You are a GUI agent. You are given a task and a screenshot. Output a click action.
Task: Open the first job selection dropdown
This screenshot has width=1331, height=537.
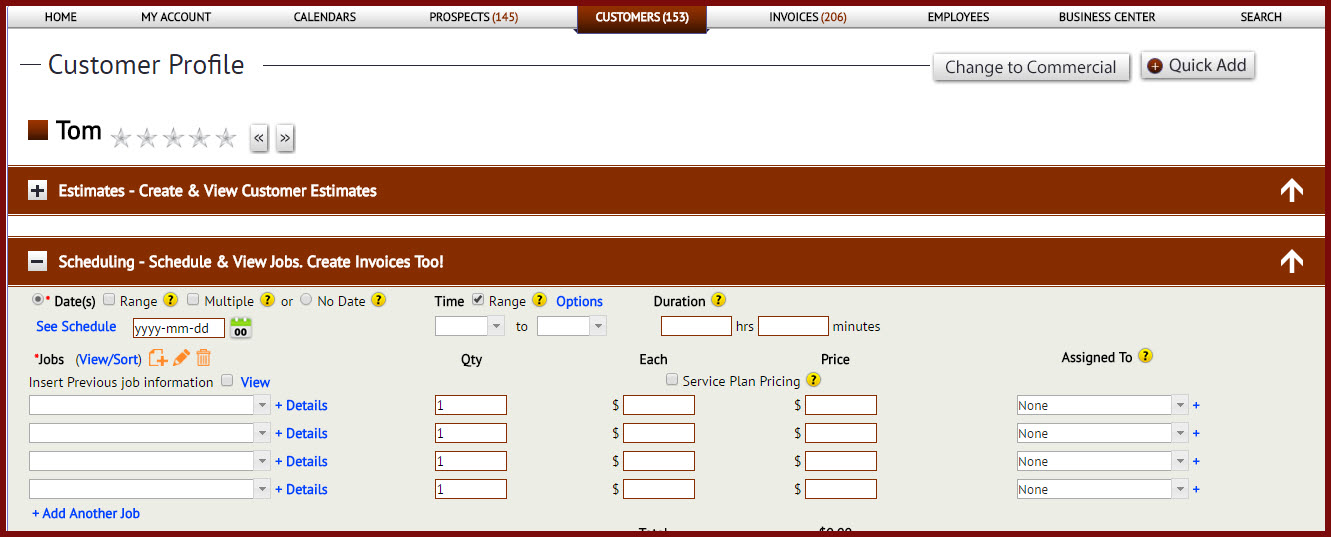(150, 405)
